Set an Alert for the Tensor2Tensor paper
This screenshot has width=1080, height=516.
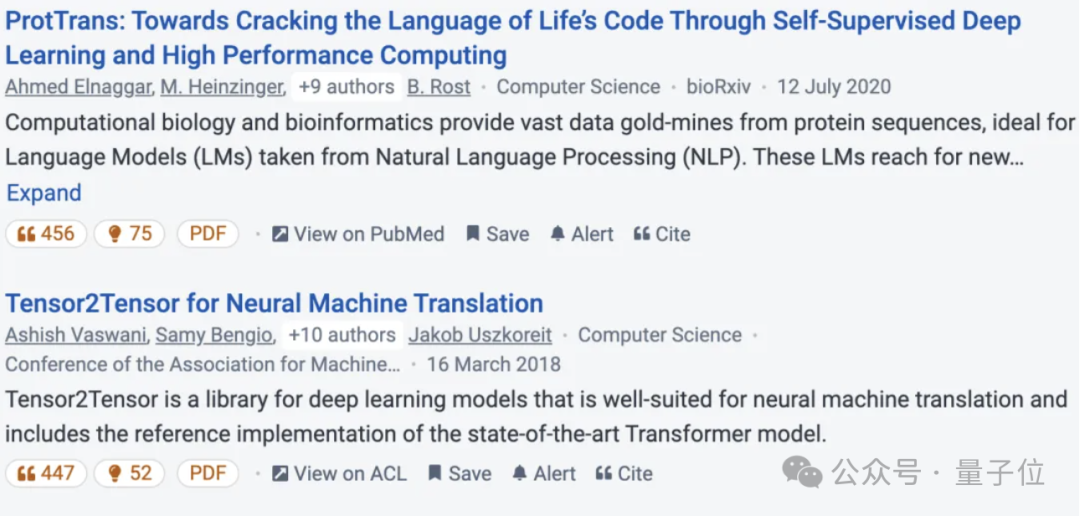543,473
